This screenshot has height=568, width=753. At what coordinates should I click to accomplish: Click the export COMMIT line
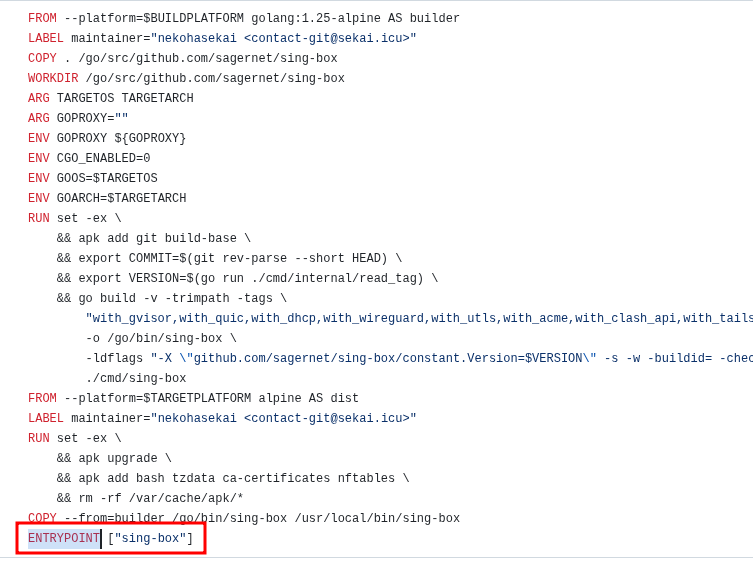[x=229, y=259]
